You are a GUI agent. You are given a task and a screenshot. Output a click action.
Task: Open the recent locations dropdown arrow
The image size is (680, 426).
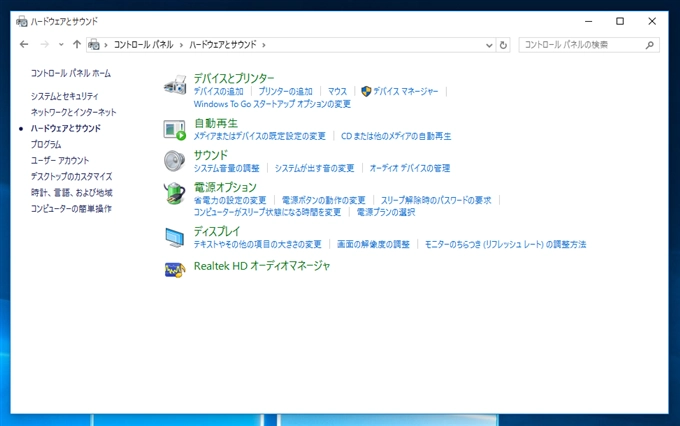[x=61, y=44]
